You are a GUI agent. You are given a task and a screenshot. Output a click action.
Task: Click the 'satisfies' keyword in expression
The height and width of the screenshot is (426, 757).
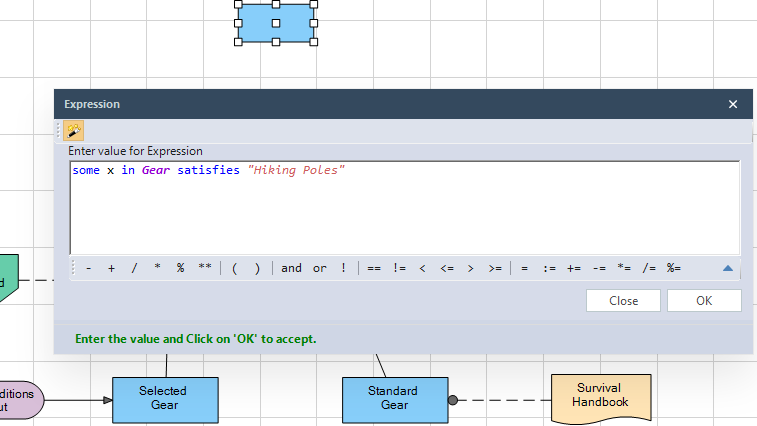pyautogui.click(x=208, y=170)
